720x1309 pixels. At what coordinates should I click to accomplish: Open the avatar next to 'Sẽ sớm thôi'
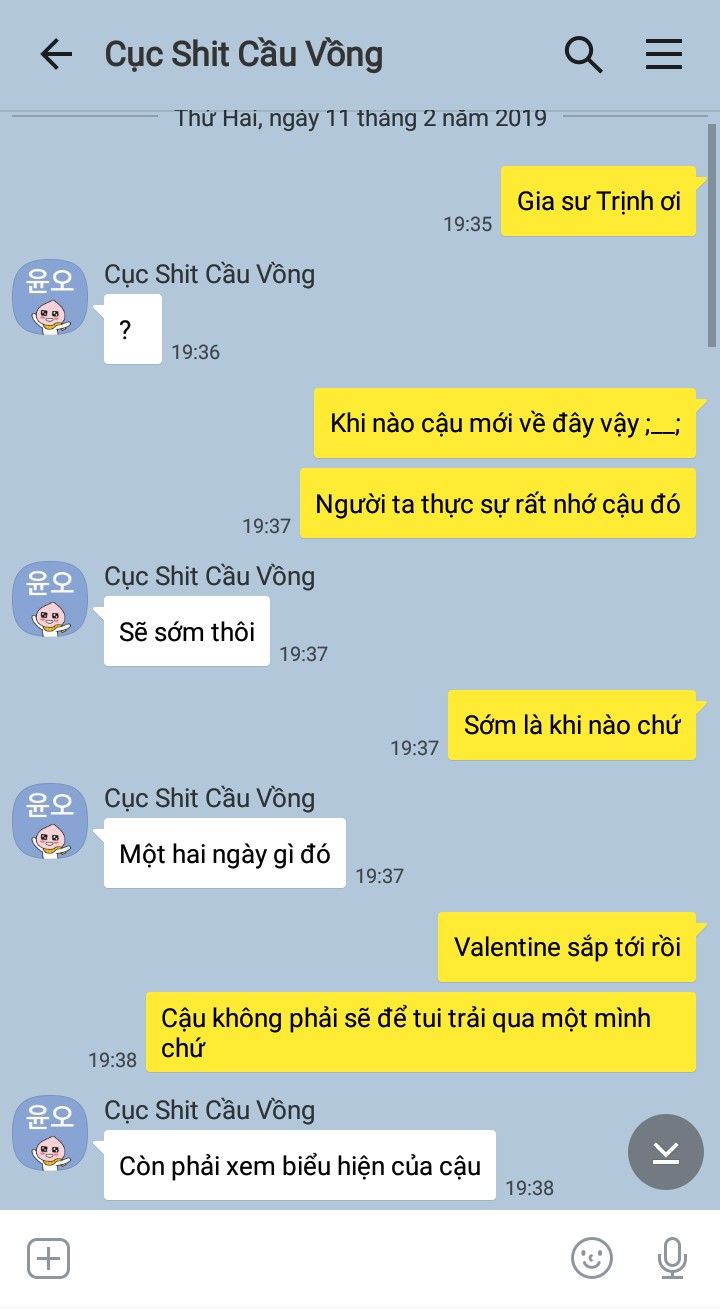(x=49, y=599)
